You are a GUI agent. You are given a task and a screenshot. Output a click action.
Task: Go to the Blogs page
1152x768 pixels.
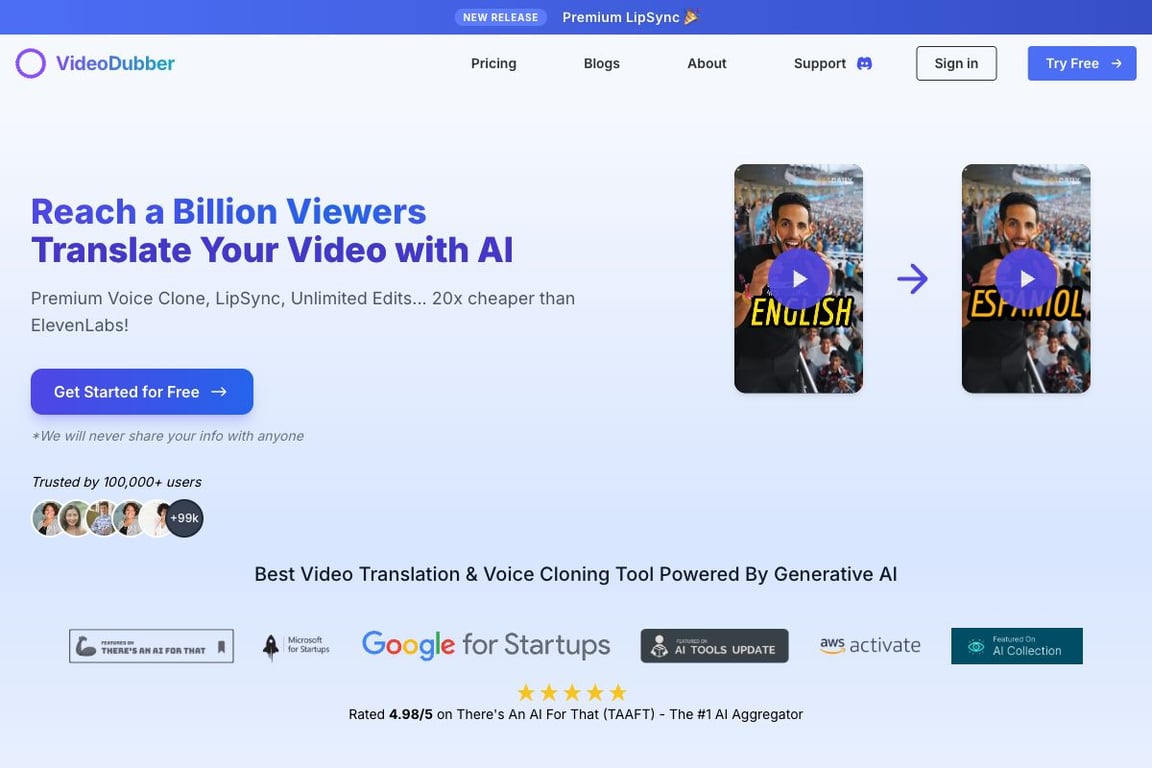click(x=602, y=64)
